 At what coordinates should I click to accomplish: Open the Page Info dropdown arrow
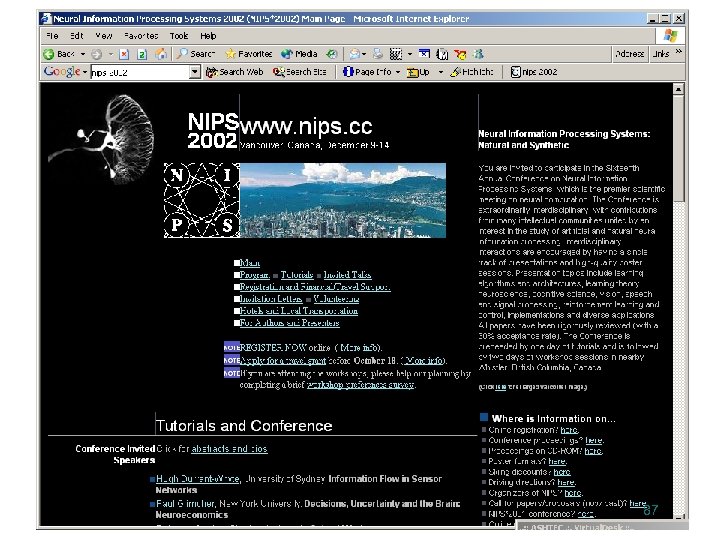coord(398,72)
